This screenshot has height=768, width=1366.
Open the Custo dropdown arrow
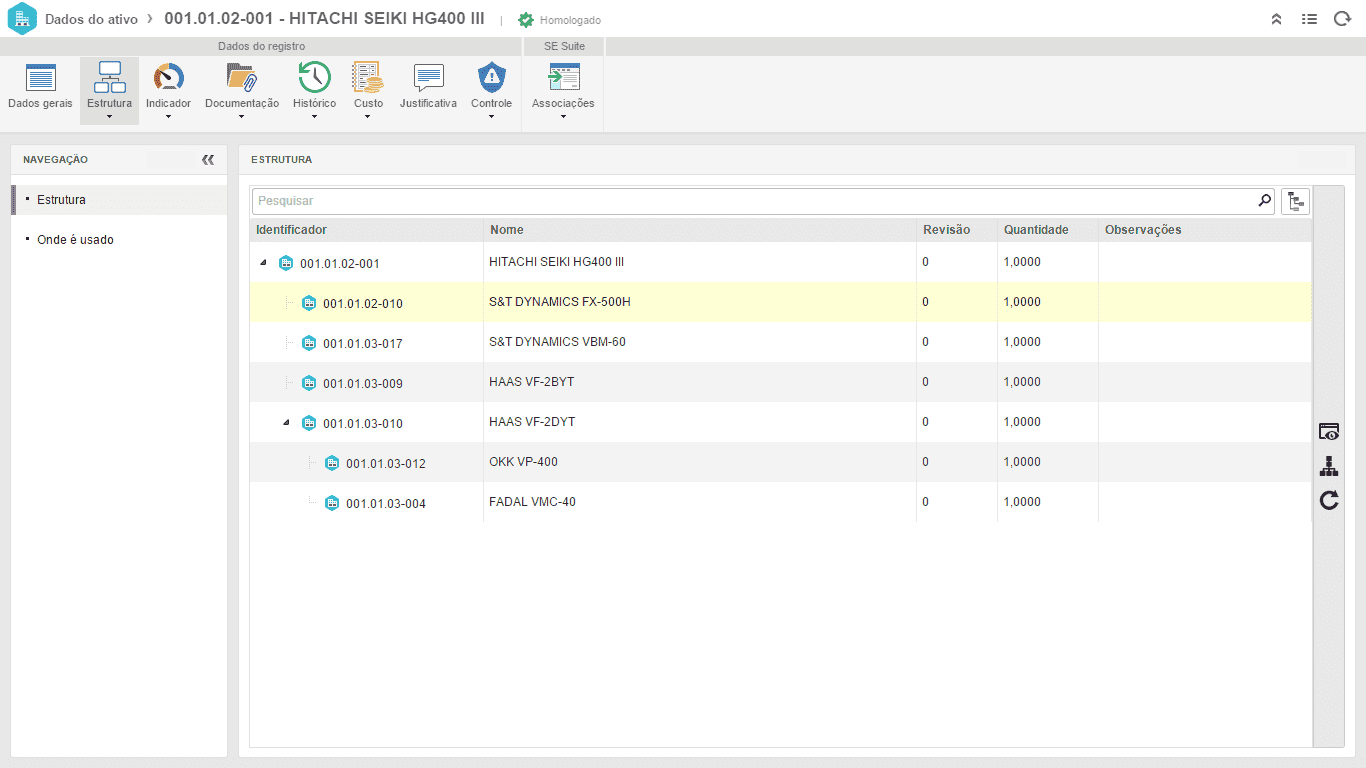[x=367, y=117]
